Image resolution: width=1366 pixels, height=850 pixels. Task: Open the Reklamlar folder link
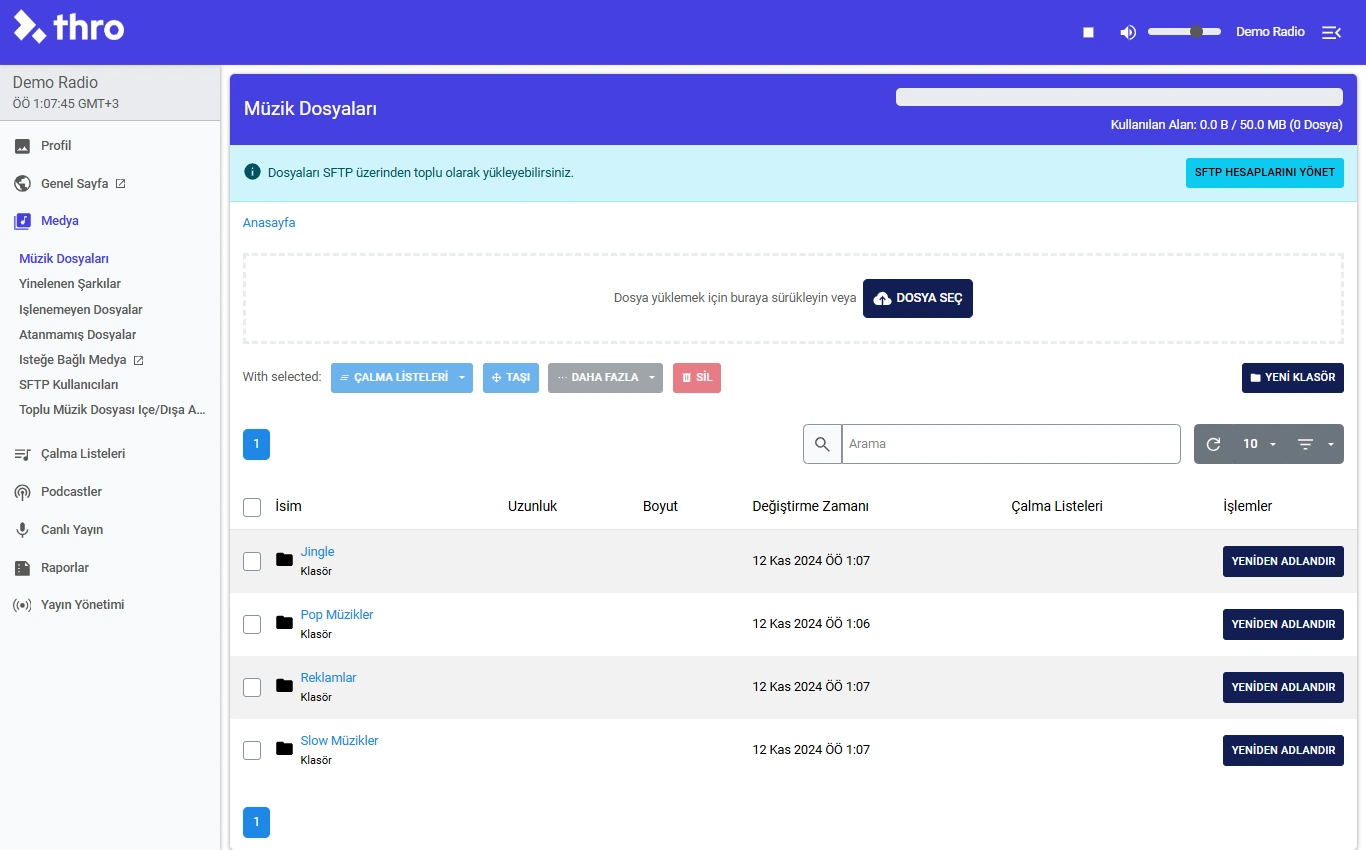pyautogui.click(x=328, y=678)
